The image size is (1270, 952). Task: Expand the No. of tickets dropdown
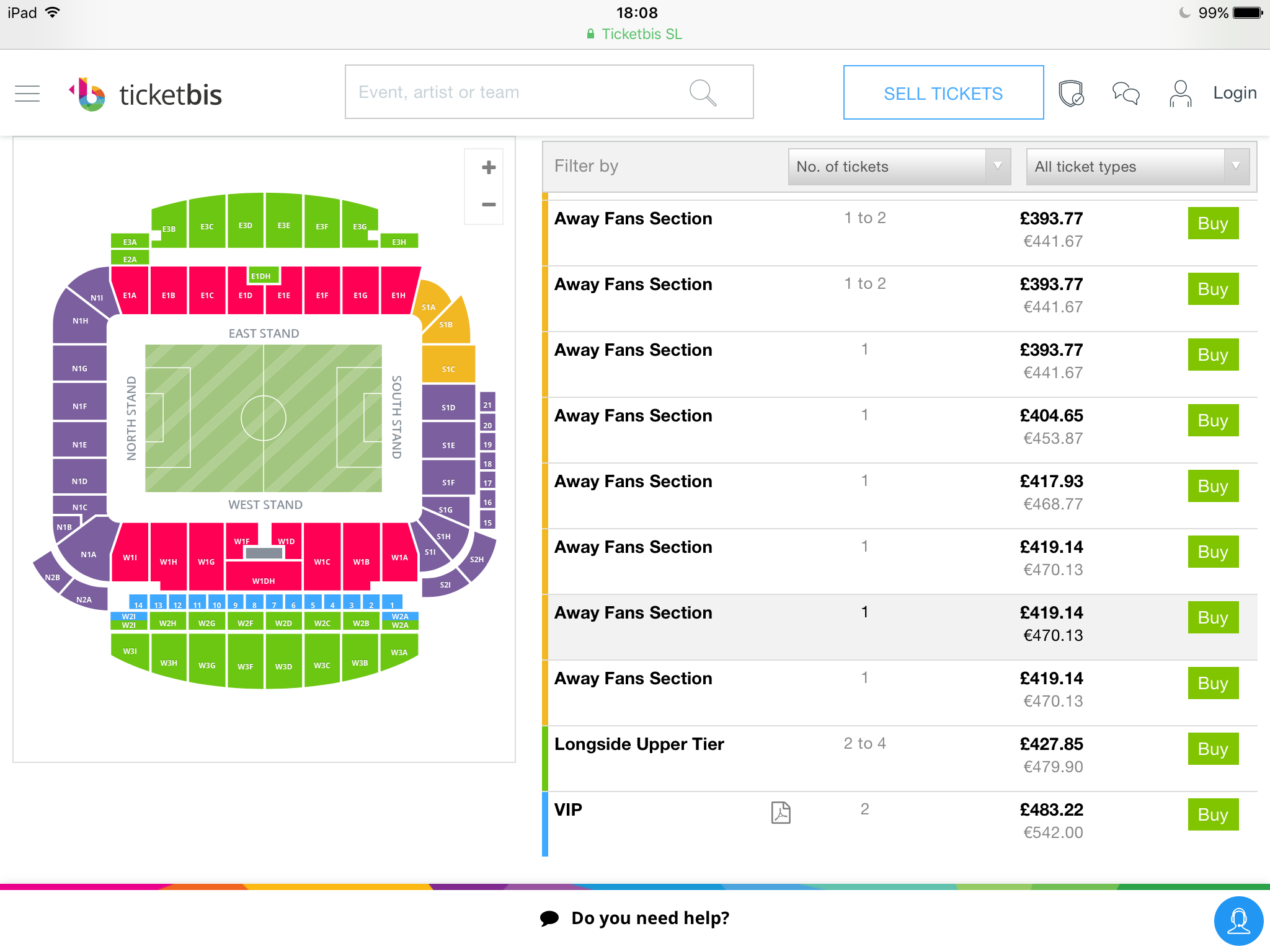point(899,166)
